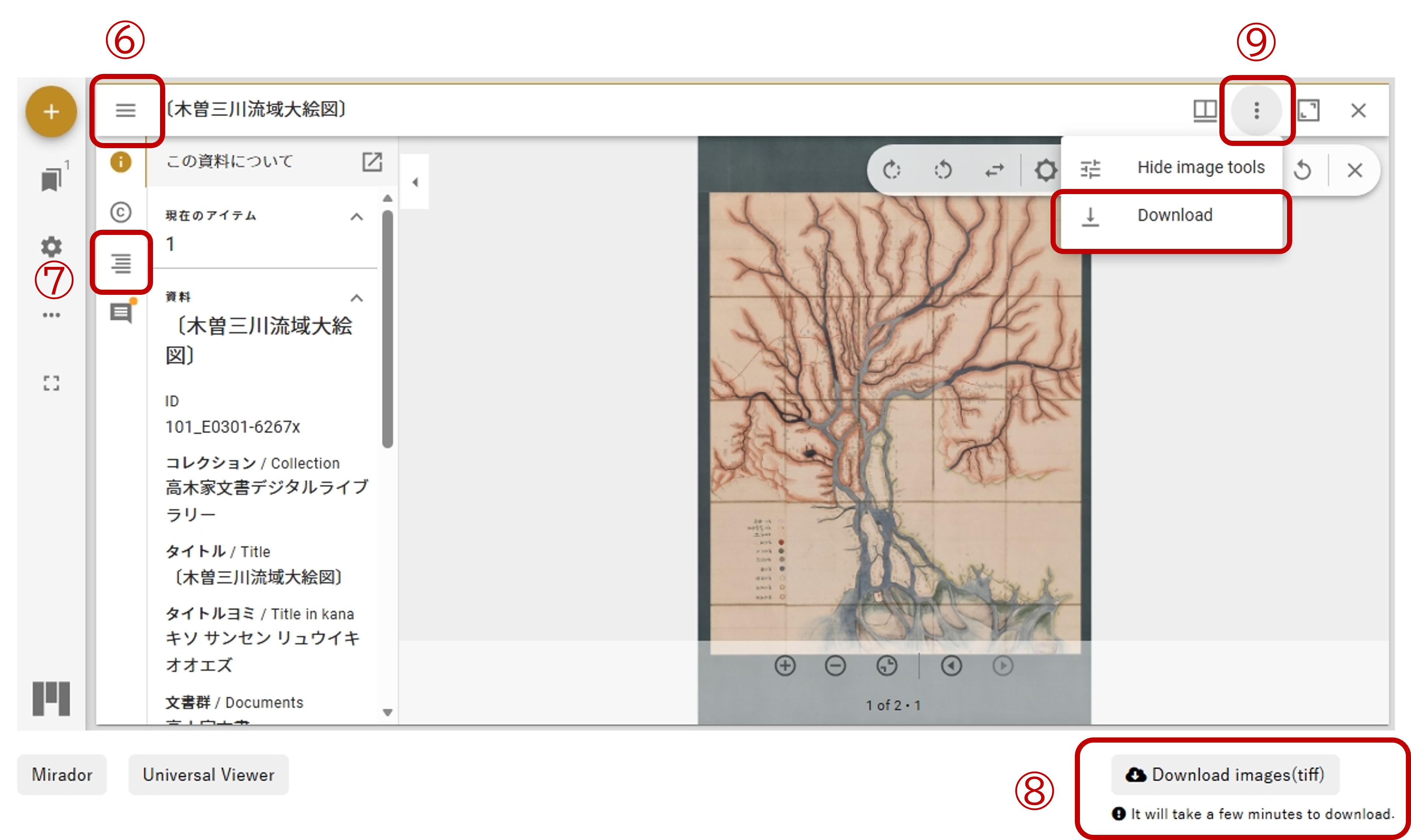The image size is (1411, 840).
Task: Collapse the side panel with the arrow handle
Action: point(415,182)
